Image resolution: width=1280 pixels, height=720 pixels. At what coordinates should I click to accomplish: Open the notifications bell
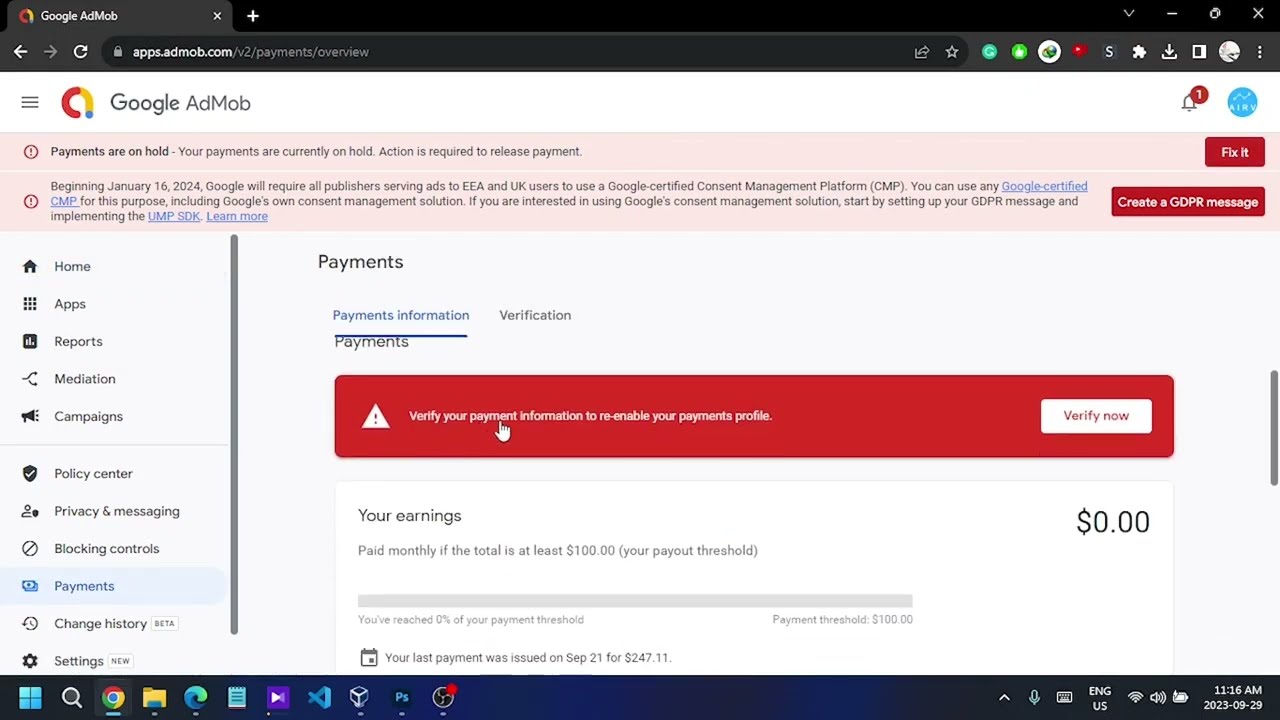(x=1189, y=103)
